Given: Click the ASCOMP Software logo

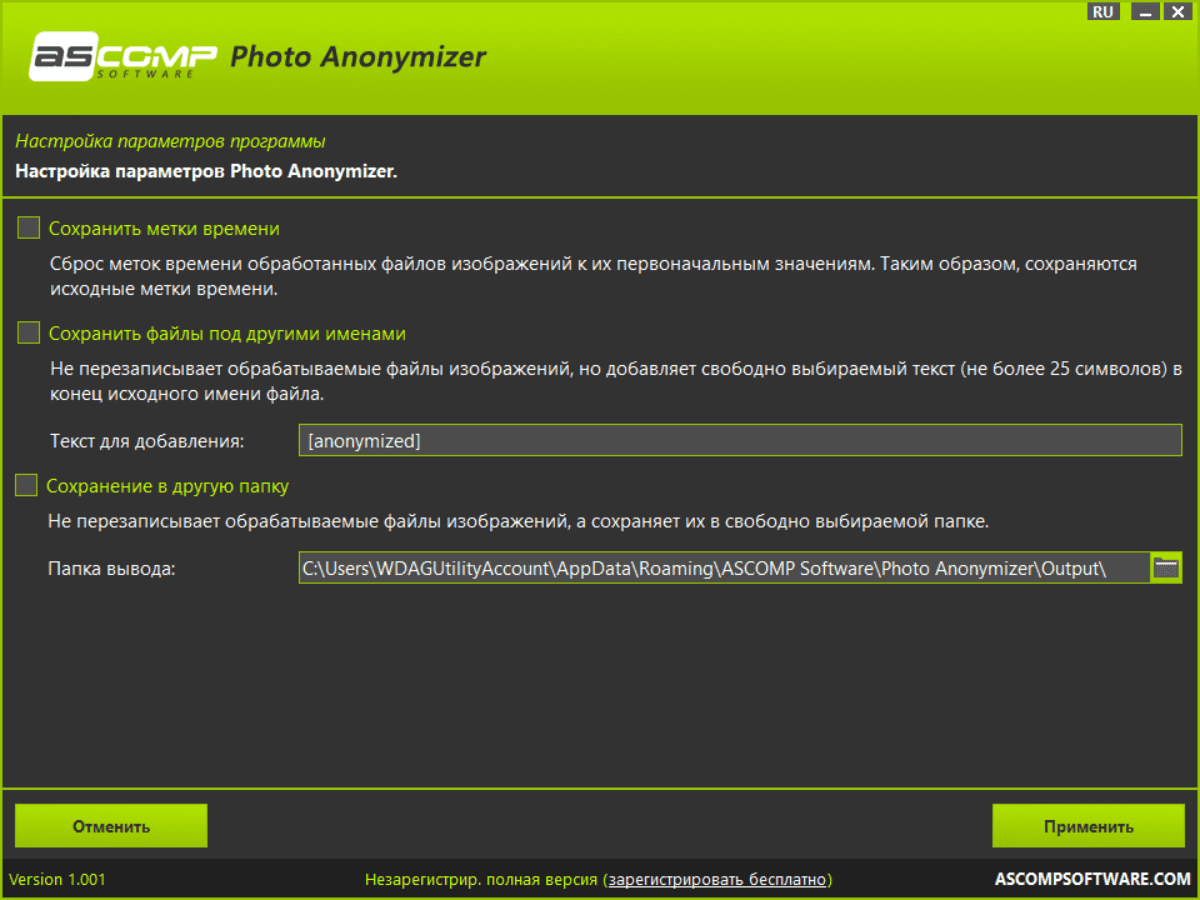Looking at the screenshot, I should tap(123, 57).
